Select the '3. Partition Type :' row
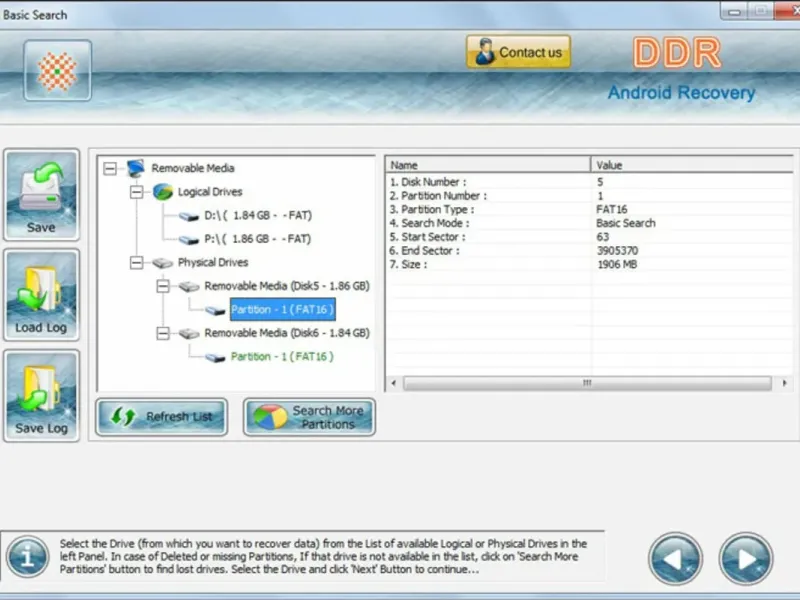 pos(589,209)
